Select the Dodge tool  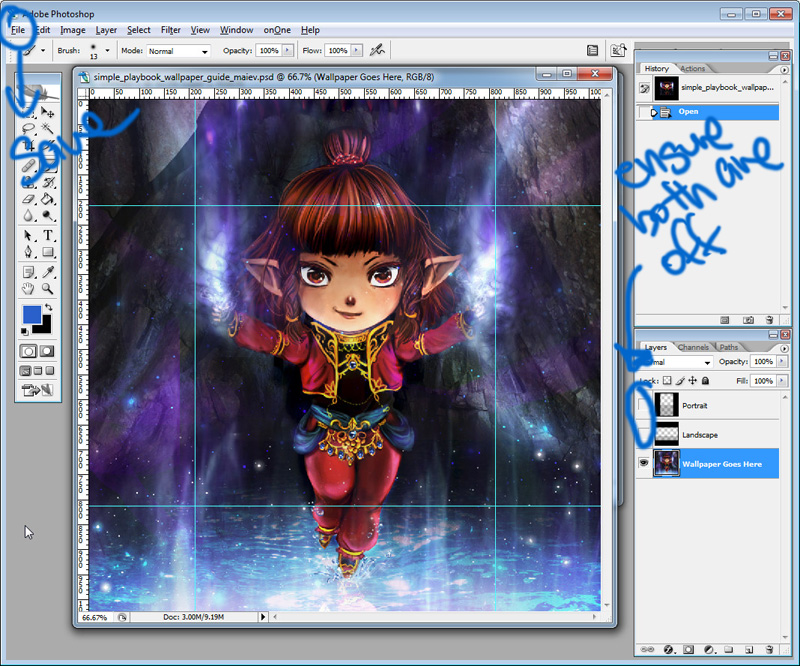click(48, 216)
